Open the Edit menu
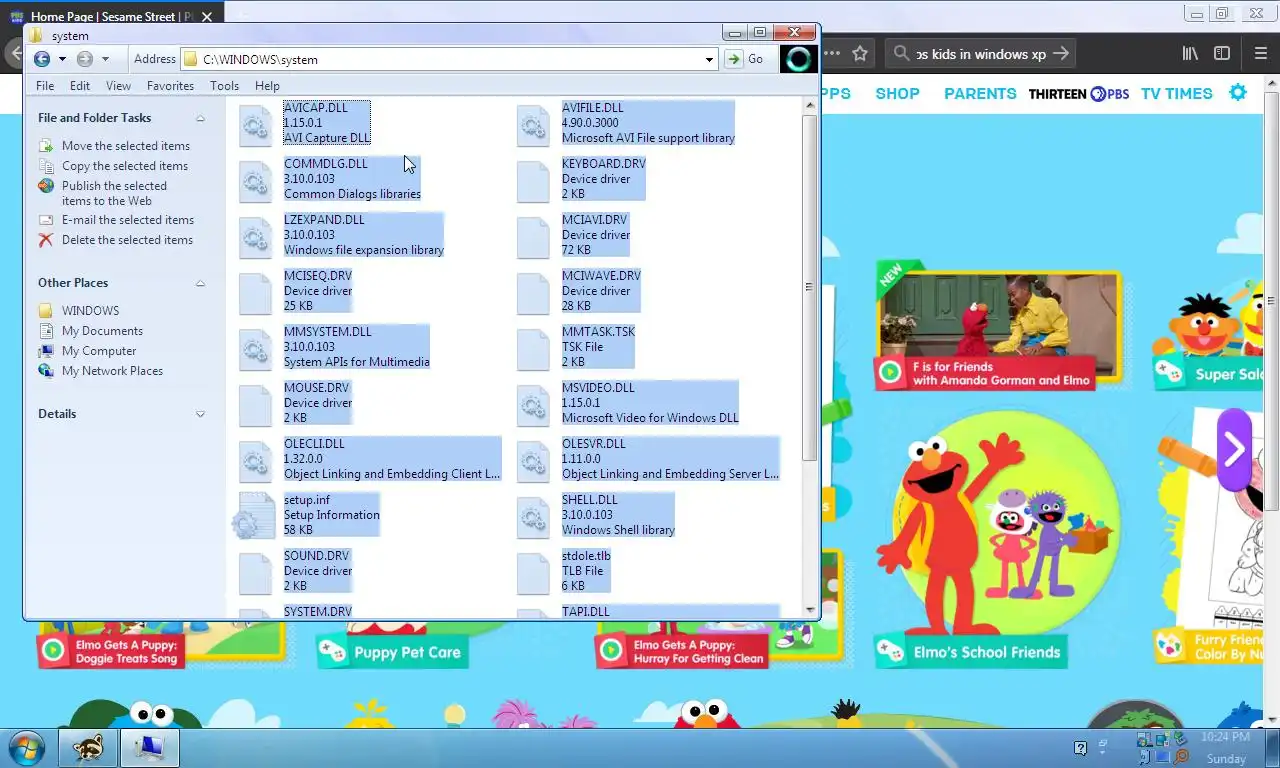Image resolution: width=1280 pixels, height=768 pixels. coord(80,86)
